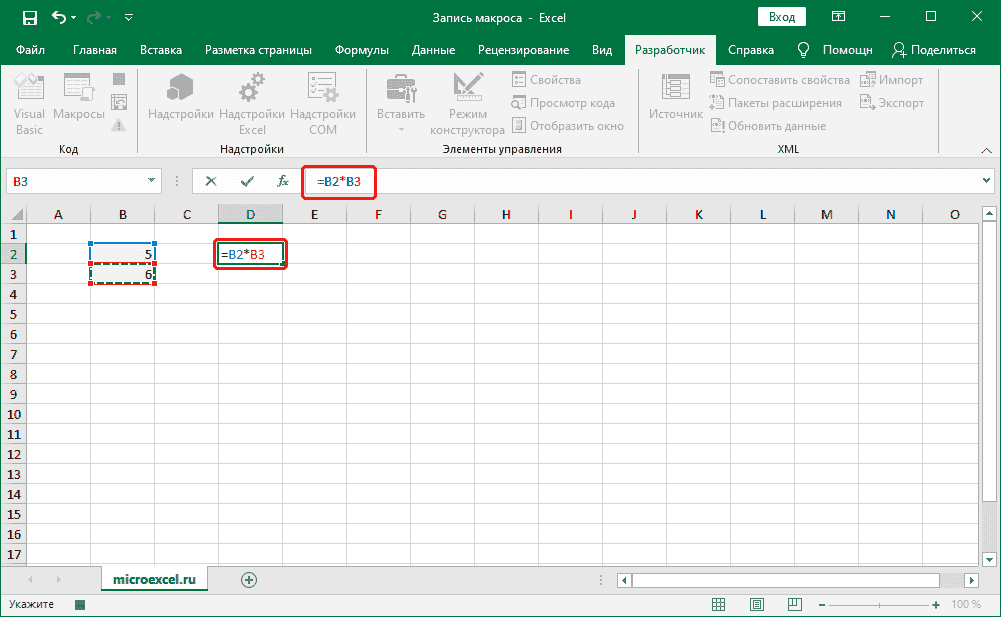This screenshot has height=617, width=1001.
Task: Click the macro recording icon in status bar
Action: coord(80,605)
